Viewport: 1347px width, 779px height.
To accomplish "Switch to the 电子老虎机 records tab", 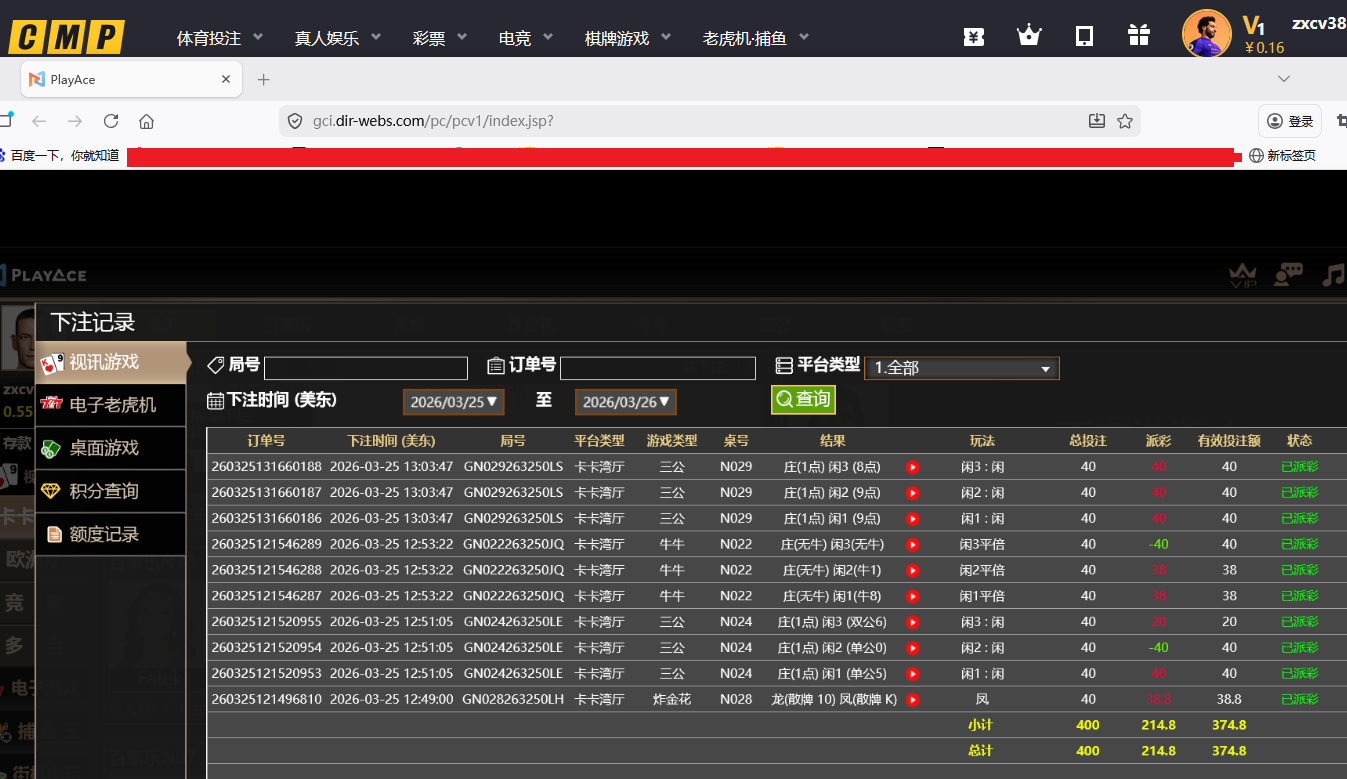I will tap(112, 405).
